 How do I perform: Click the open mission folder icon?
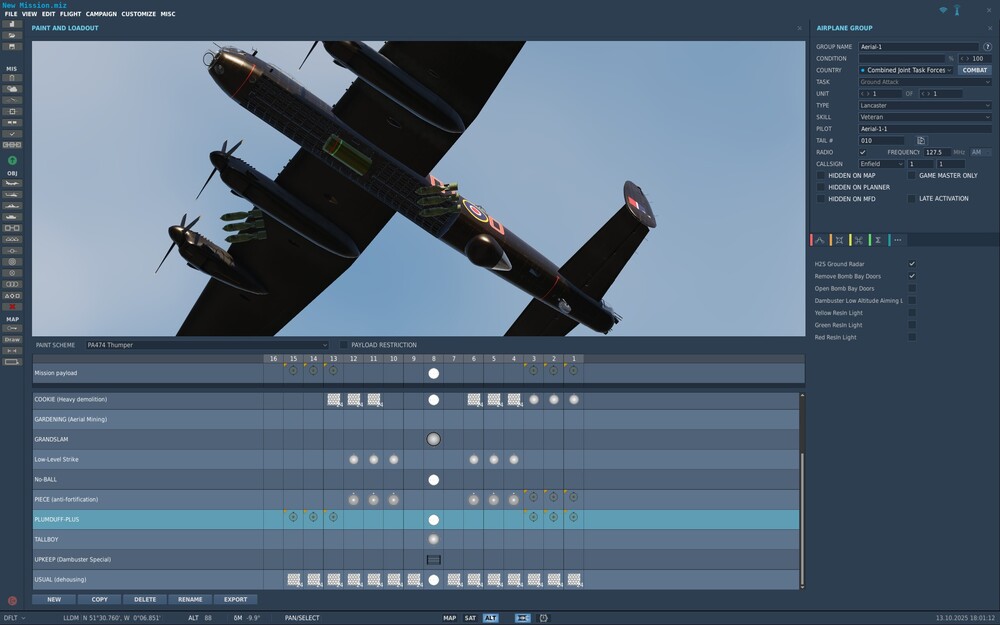point(11,36)
